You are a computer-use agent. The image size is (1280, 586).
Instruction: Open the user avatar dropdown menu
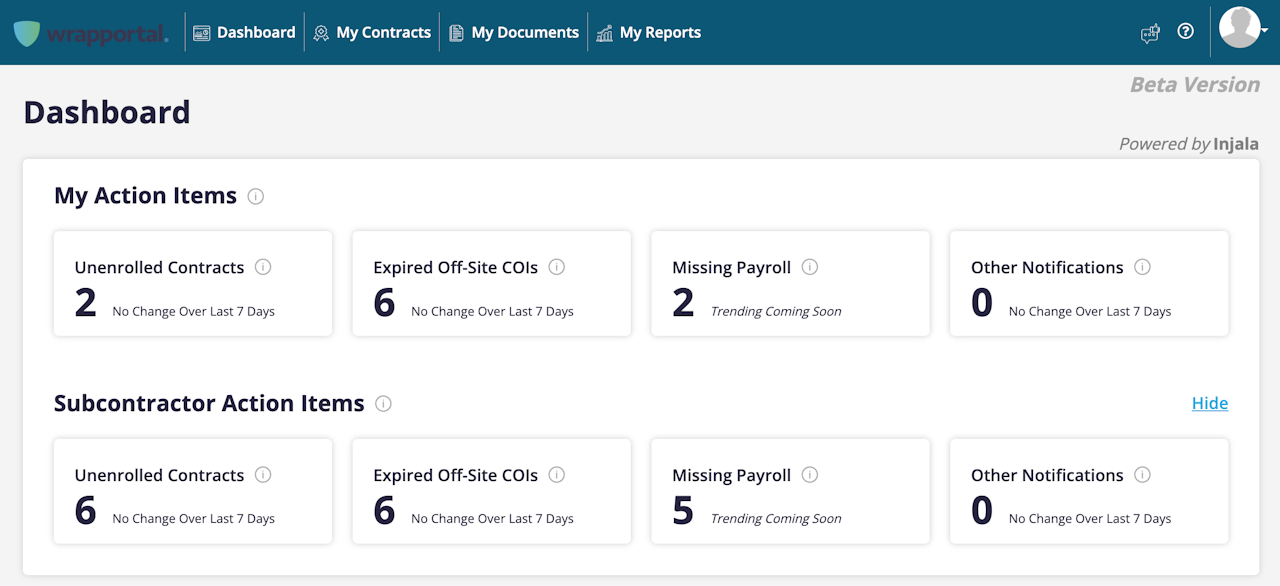coord(1243,29)
